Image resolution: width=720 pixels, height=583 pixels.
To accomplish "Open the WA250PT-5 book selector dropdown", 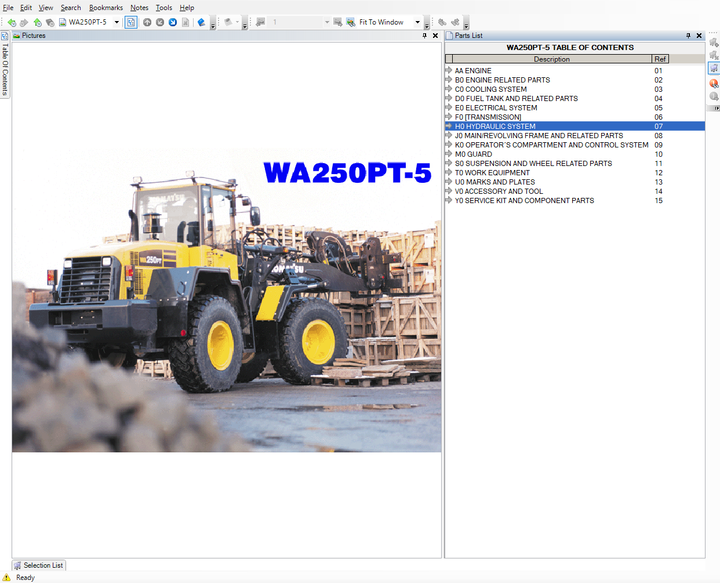I will coord(117,22).
